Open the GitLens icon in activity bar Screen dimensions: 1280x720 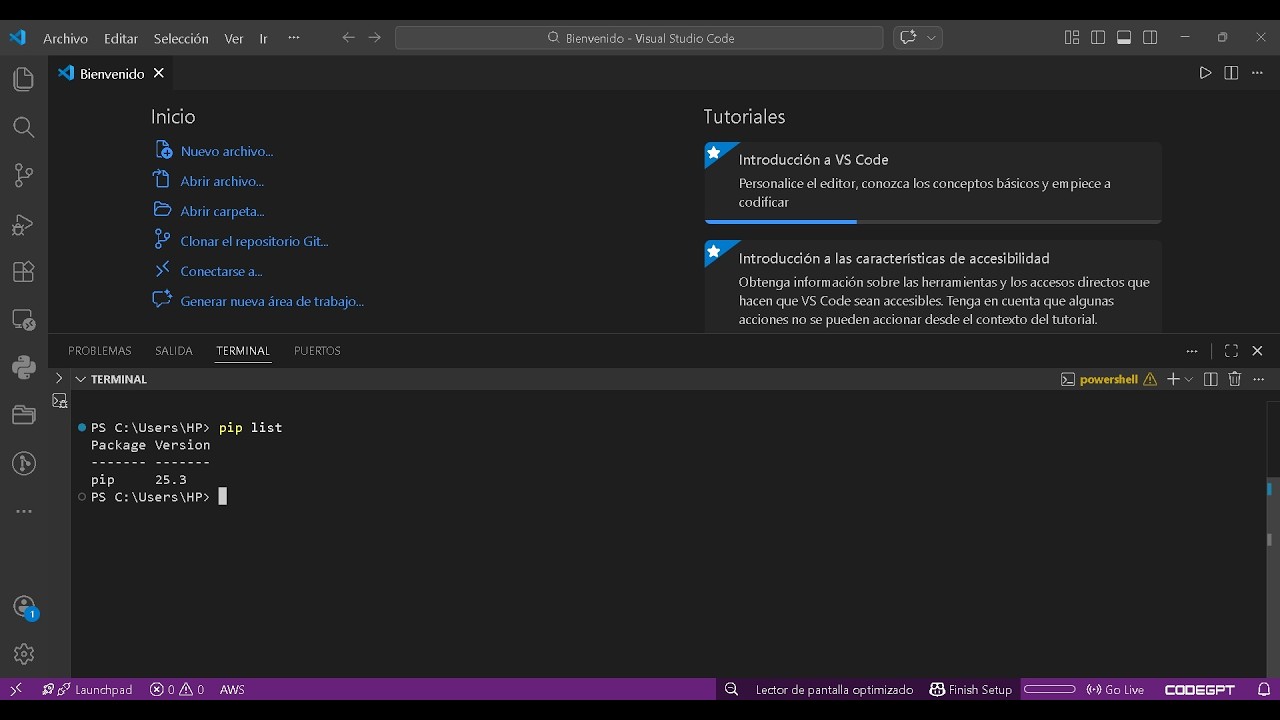23,463
